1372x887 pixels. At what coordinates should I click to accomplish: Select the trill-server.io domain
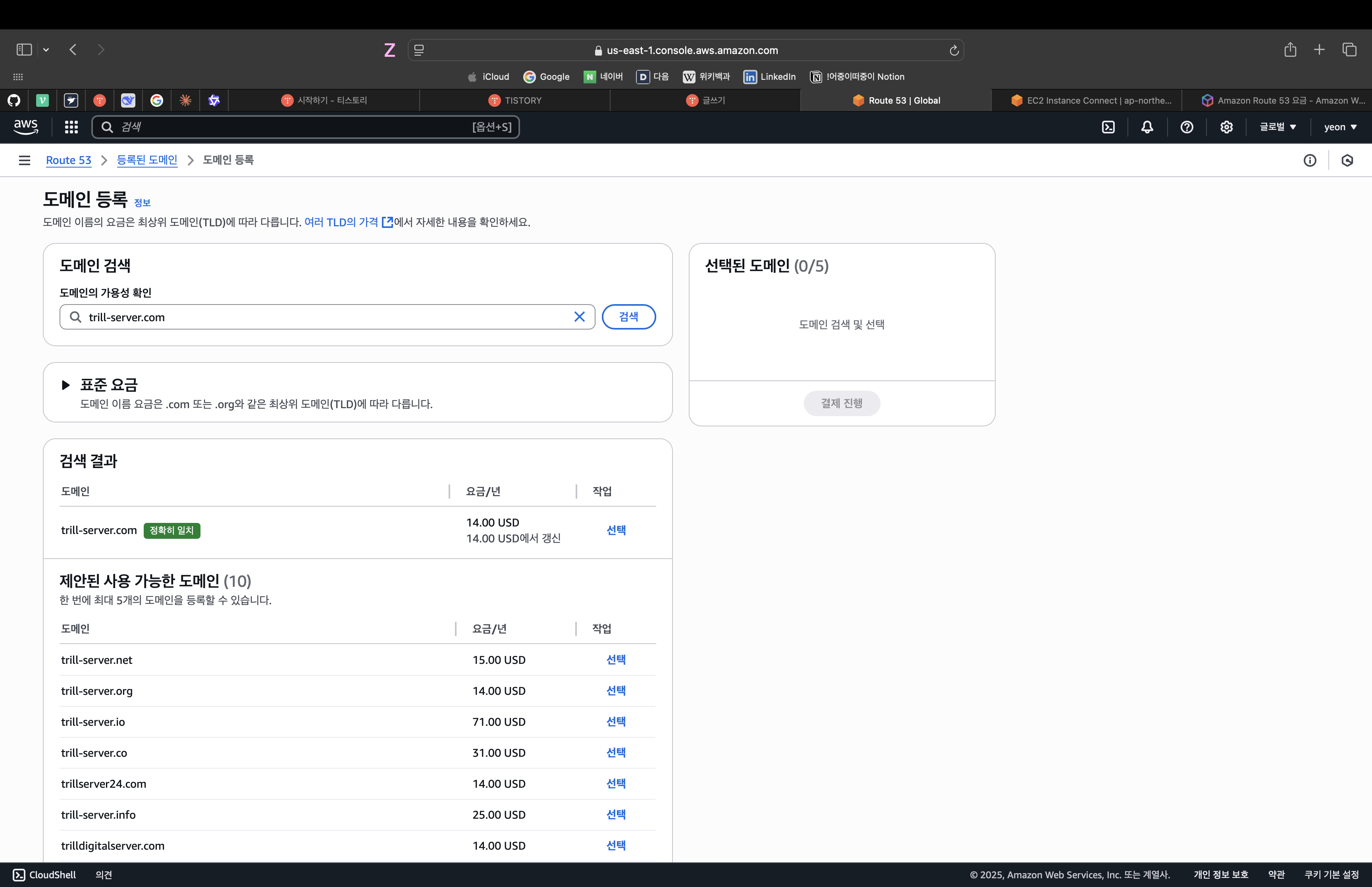point(615,722)
